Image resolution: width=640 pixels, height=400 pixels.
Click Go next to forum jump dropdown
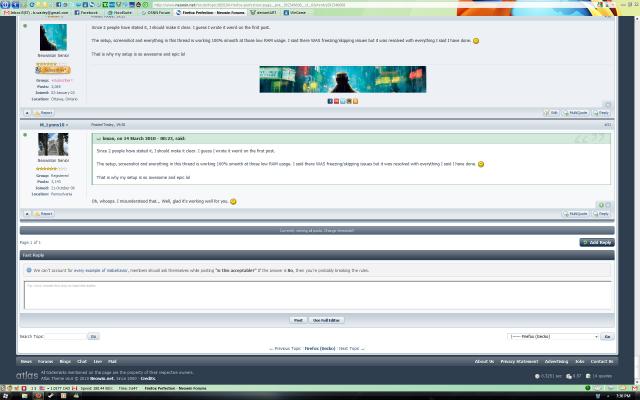[607, 337]
